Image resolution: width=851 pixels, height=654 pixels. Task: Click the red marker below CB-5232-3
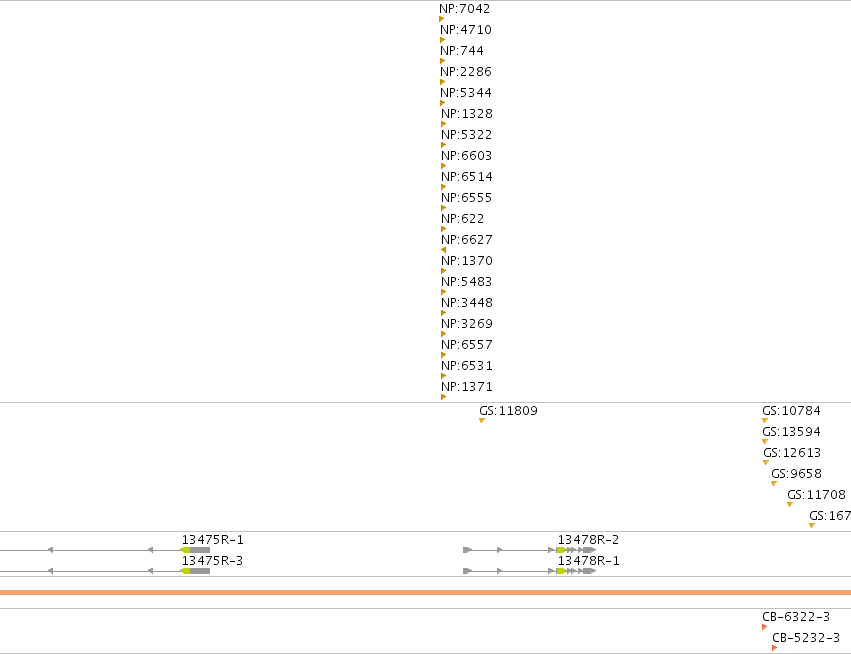click(x=774, y=648)
